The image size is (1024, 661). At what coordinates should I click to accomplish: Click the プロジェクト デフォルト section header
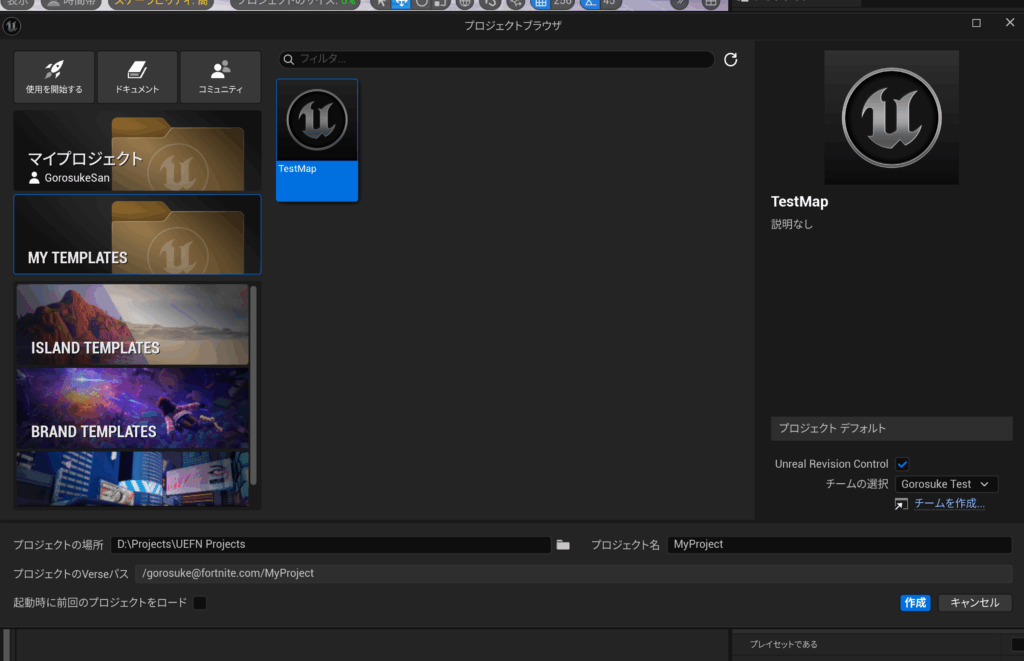[x=891, y=428]
